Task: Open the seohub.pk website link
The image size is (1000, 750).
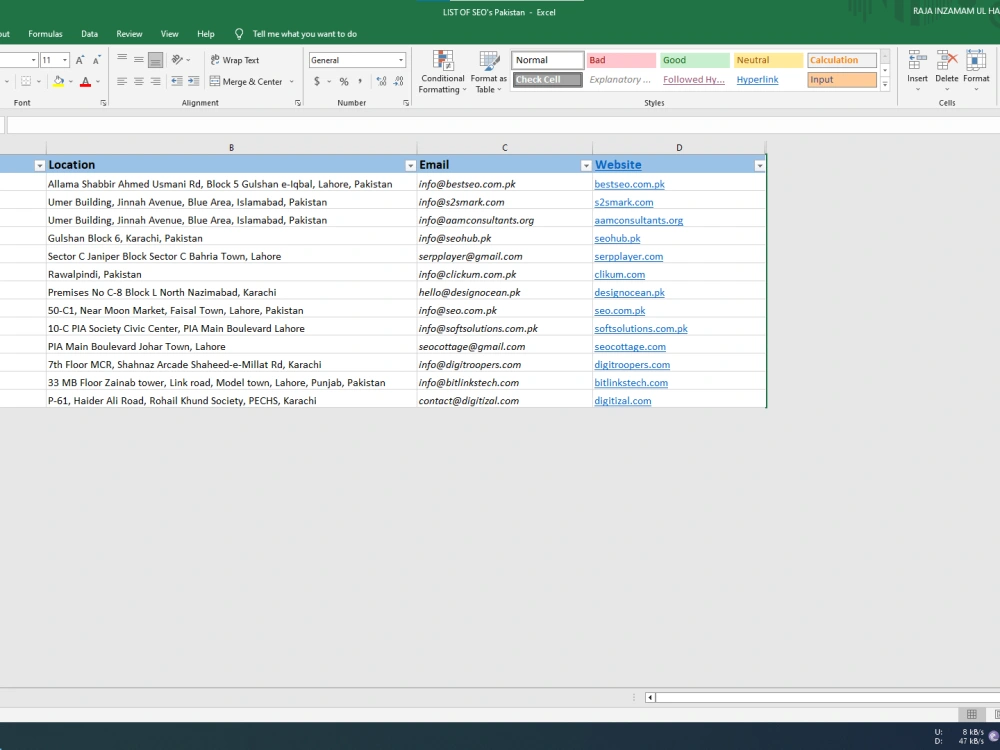Action: coord(617,239)
